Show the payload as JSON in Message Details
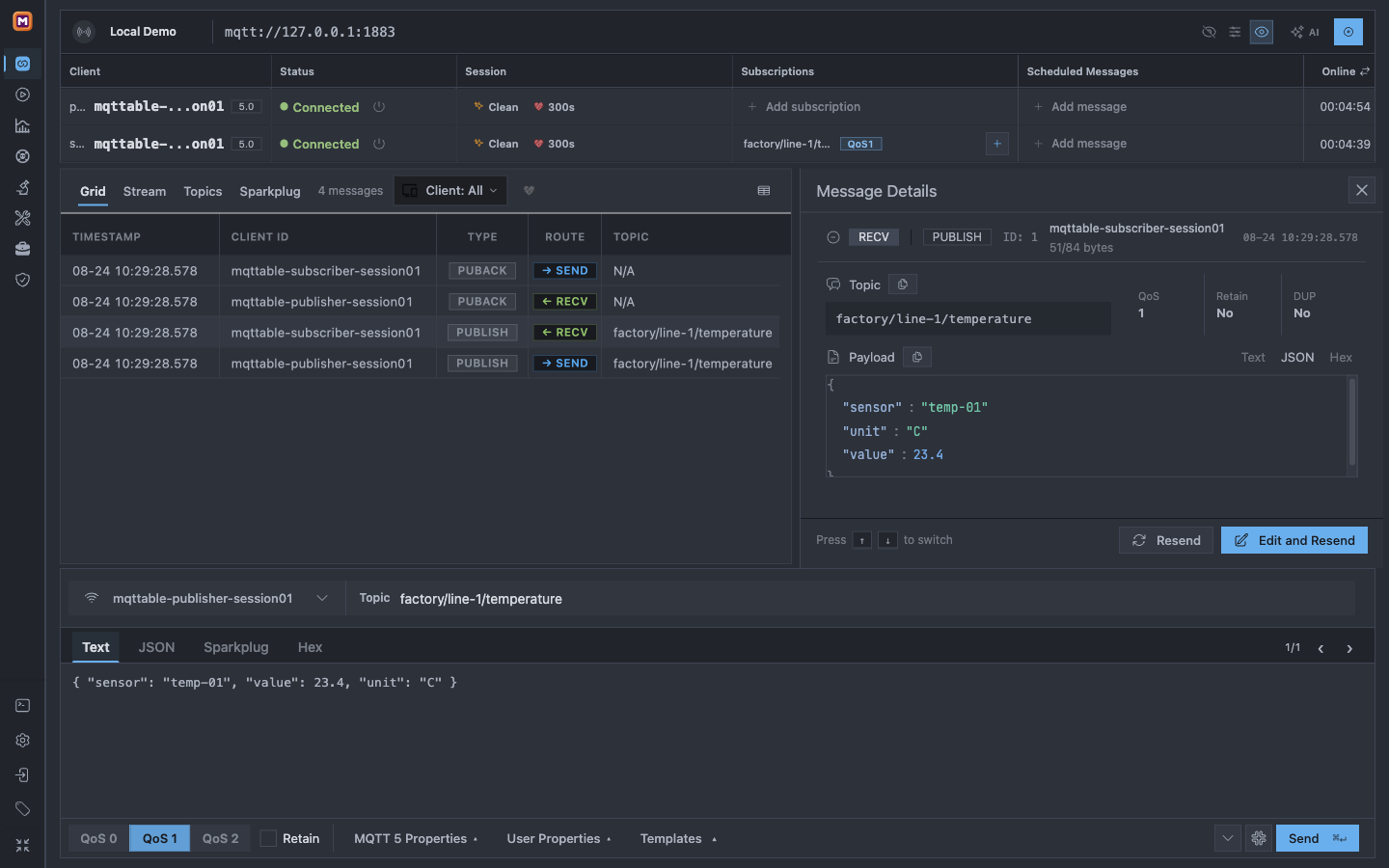The image size is (1389, 868). (1297, 357)
